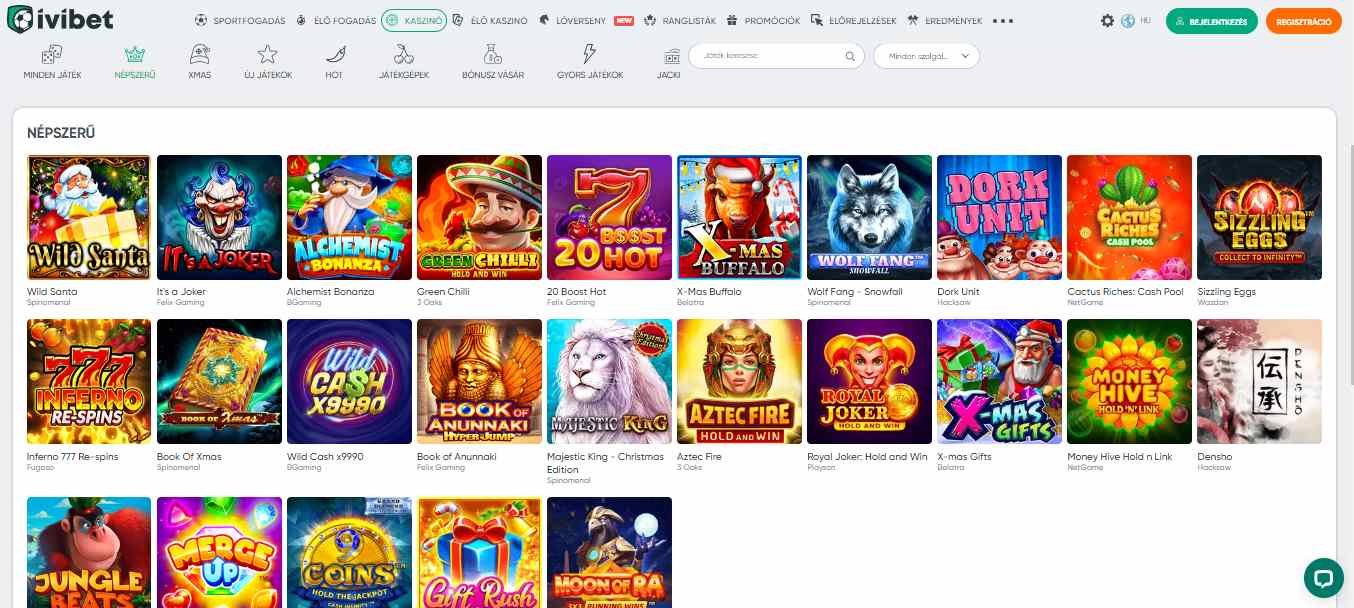Open the Green Chilli game thumbnail
The height and width of the screenshot is (608, 1354).
pos(479,217)
